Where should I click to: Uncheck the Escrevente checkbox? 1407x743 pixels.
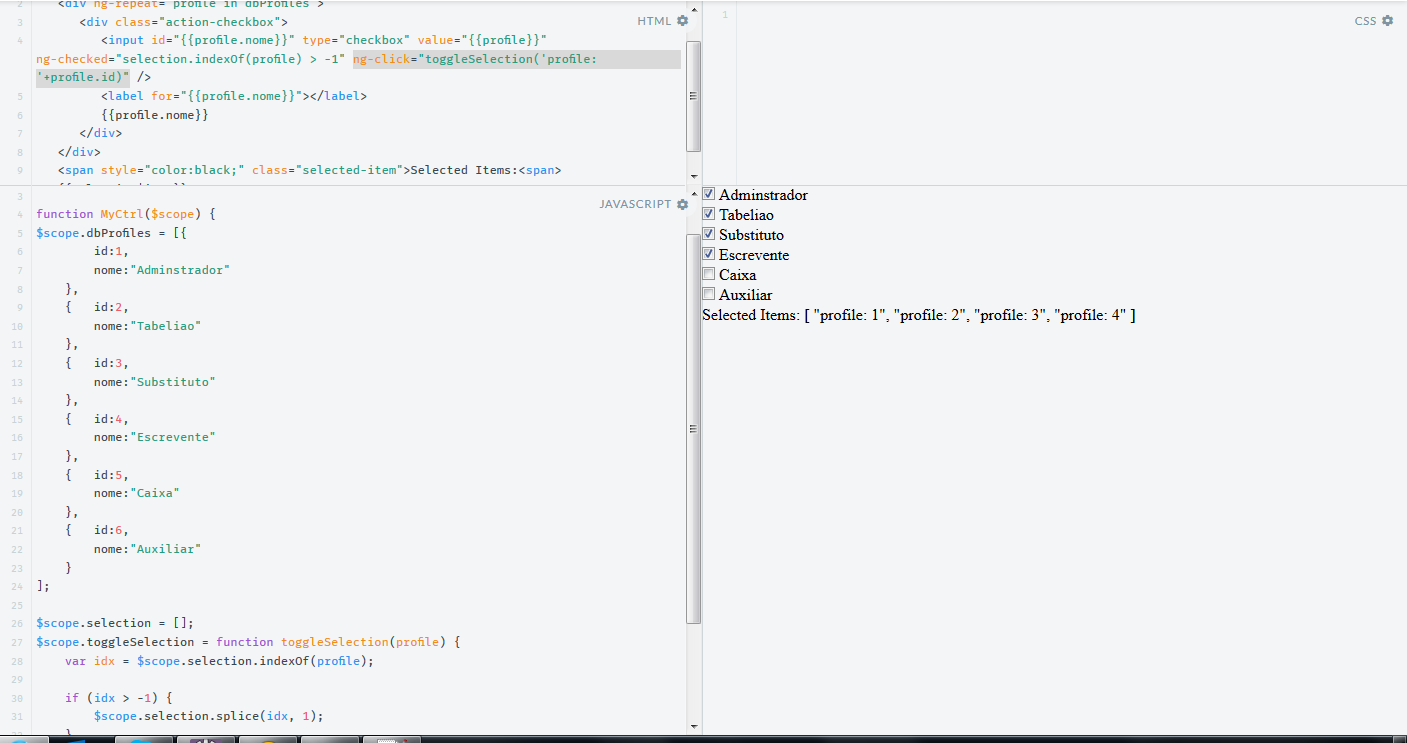pos(709,254)
